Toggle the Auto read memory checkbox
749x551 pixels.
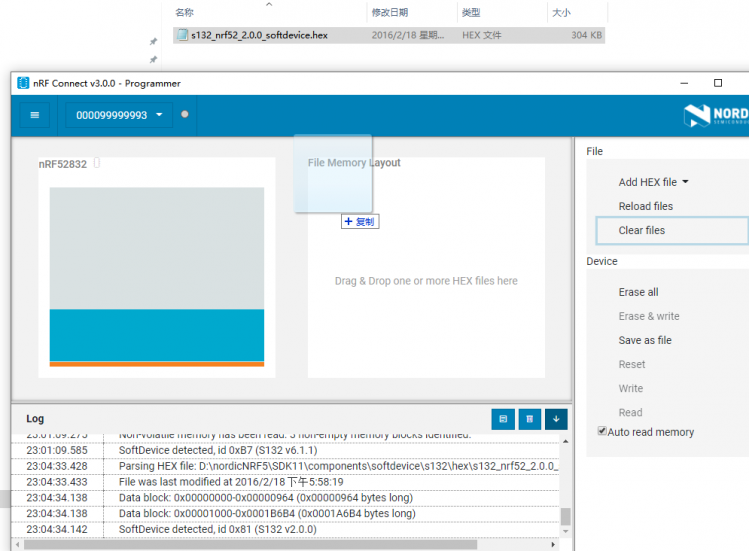[602, 431]
